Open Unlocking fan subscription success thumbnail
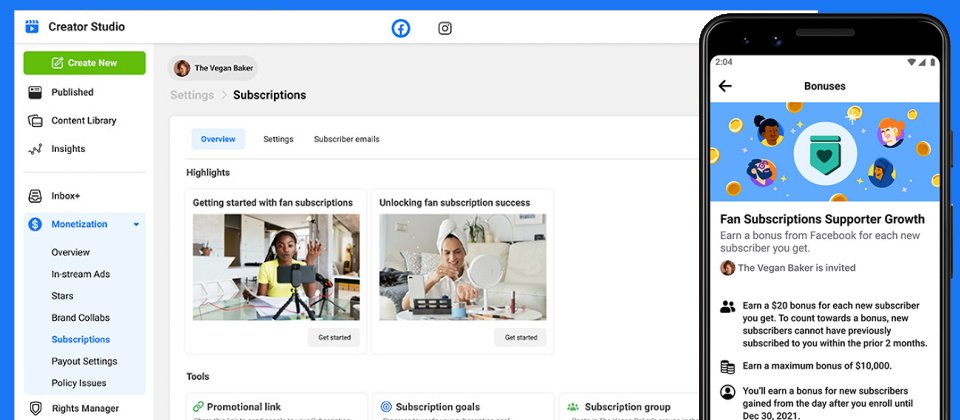The height and width of the screenshot is (420, 960). (463, 267)
